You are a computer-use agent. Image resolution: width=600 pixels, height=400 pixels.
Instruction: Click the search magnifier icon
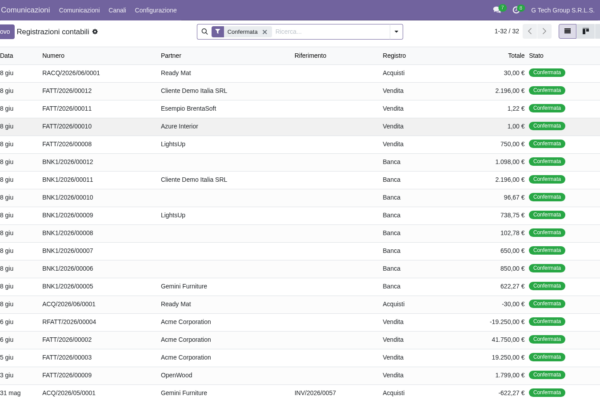coord(205,32)
